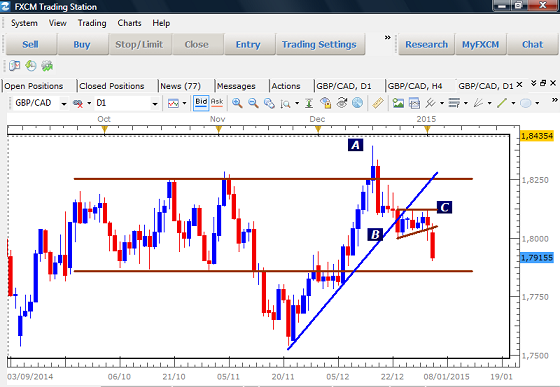
Task: Open Trading Settings
Action: pyautogui.click(x=319, y=45)
